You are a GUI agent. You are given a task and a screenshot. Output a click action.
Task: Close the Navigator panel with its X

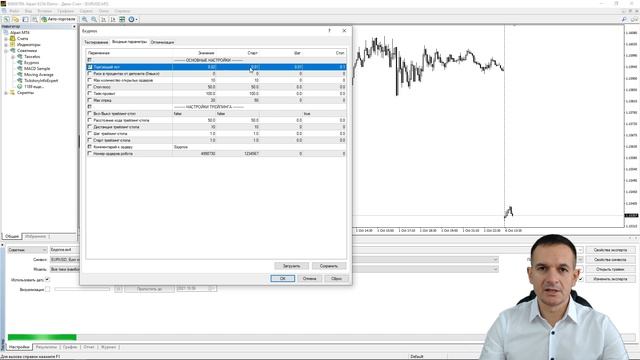tap(74, 27)
